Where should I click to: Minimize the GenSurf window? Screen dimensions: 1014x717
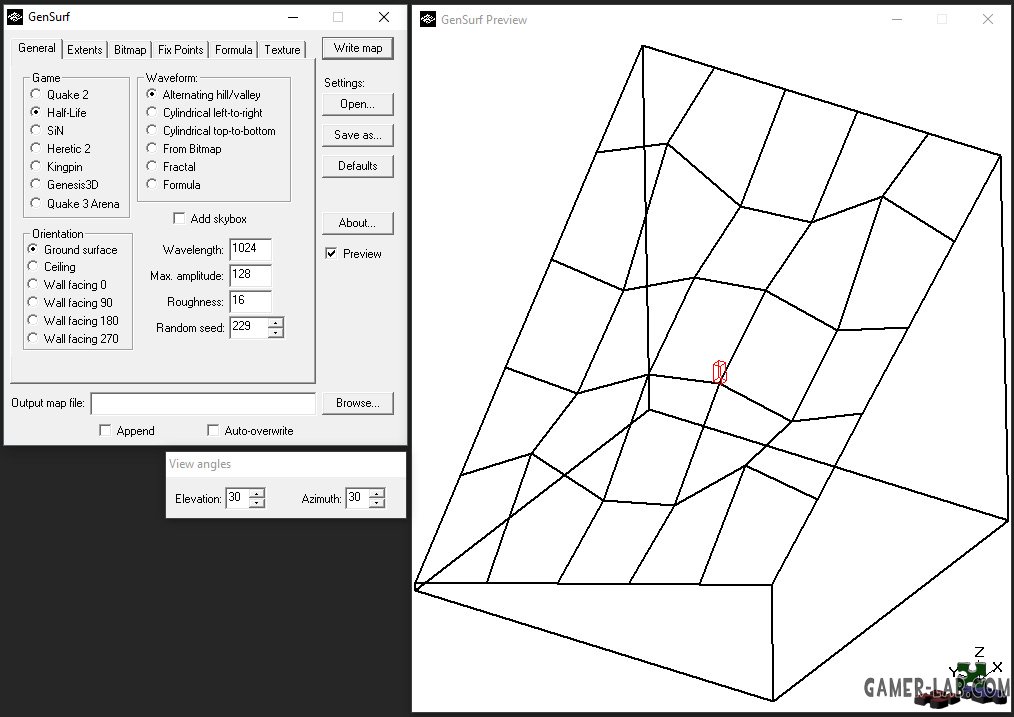point(294,17)
